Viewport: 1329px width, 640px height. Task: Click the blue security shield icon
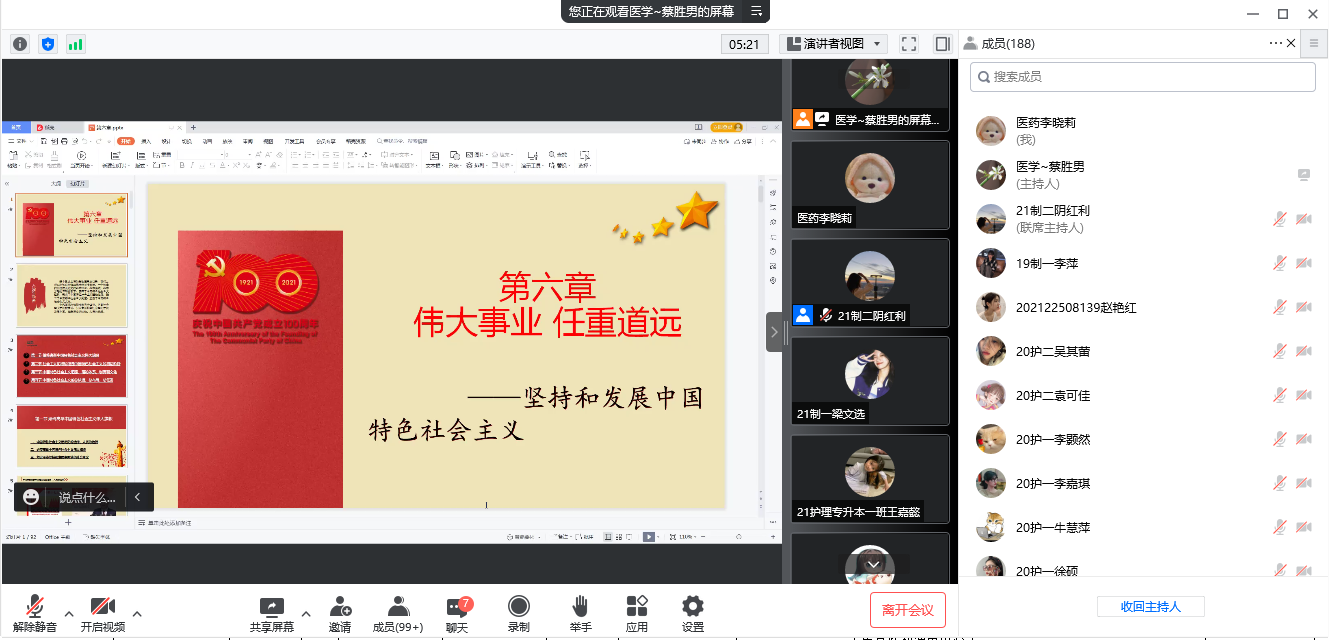pyautogui.click(x=48, y=44)
